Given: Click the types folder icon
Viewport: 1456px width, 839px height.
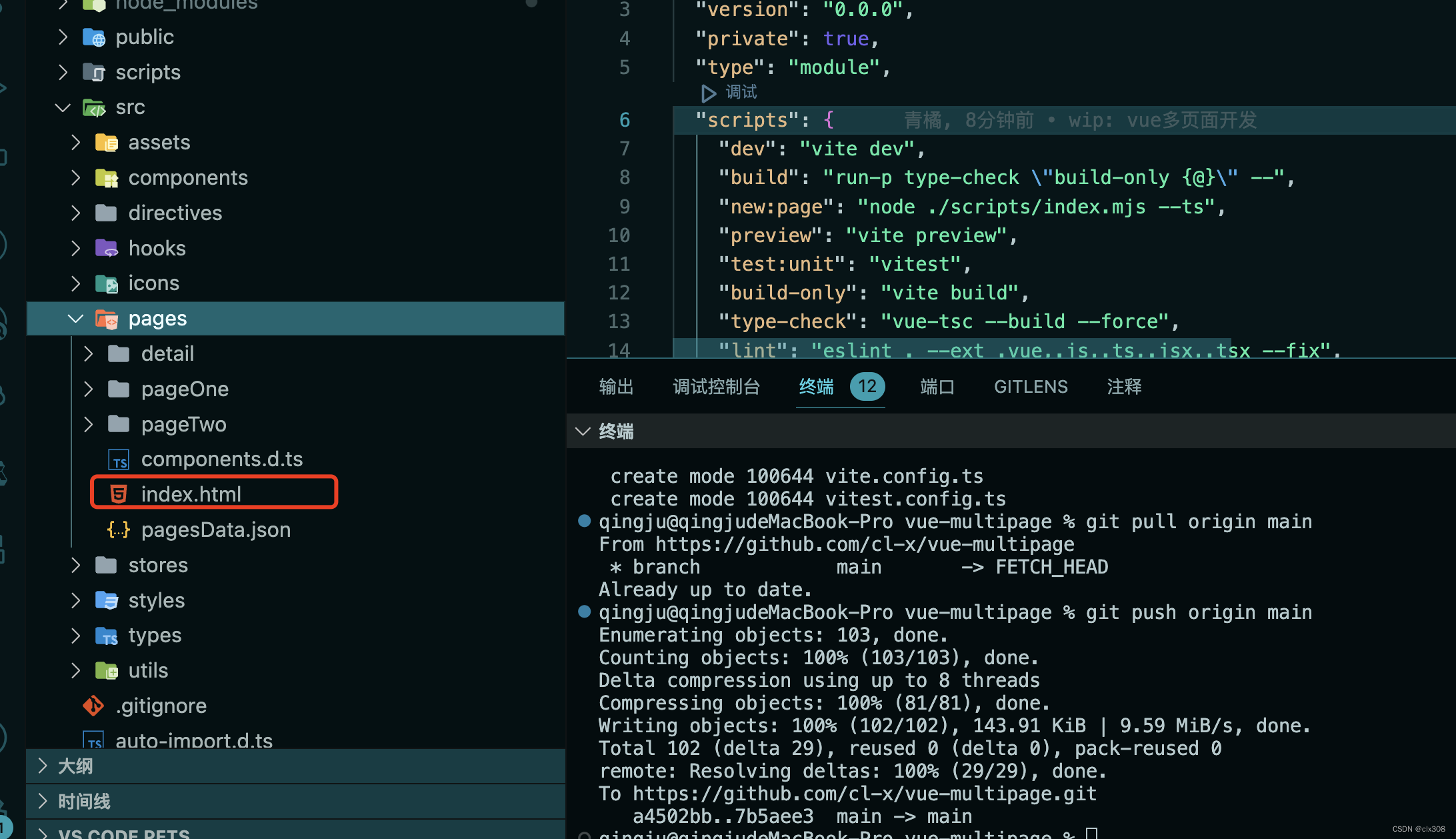Looking at the screenshot, I should click(107, 636).
